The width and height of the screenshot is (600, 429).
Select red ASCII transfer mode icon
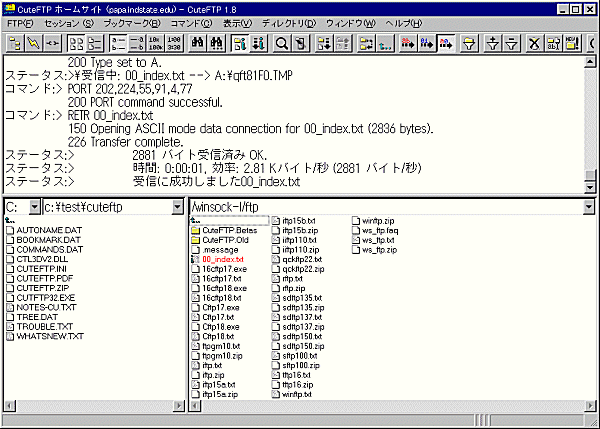pos(408,44)
